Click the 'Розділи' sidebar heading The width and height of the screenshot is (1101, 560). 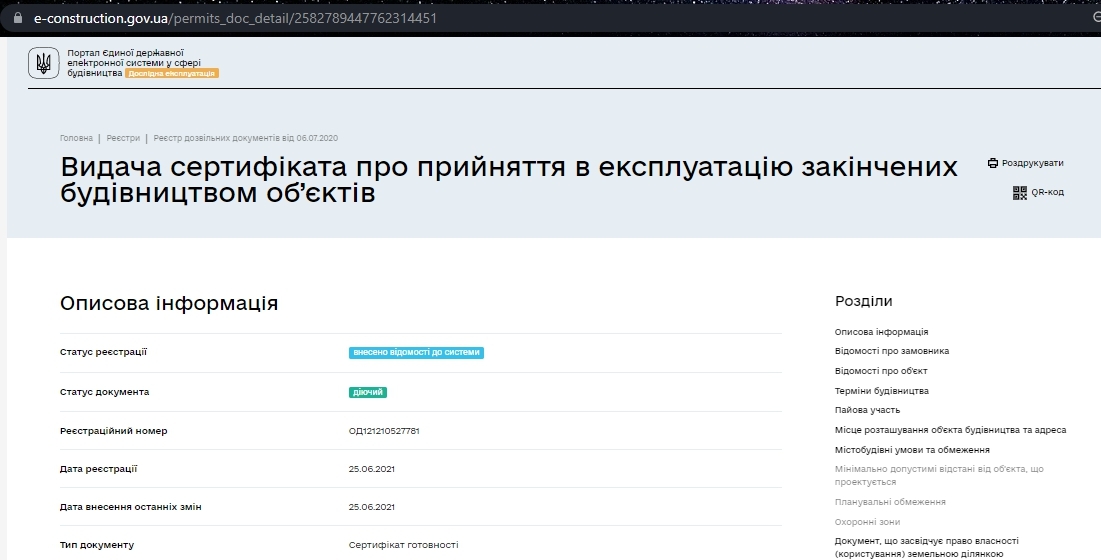[x=864, y=301]
